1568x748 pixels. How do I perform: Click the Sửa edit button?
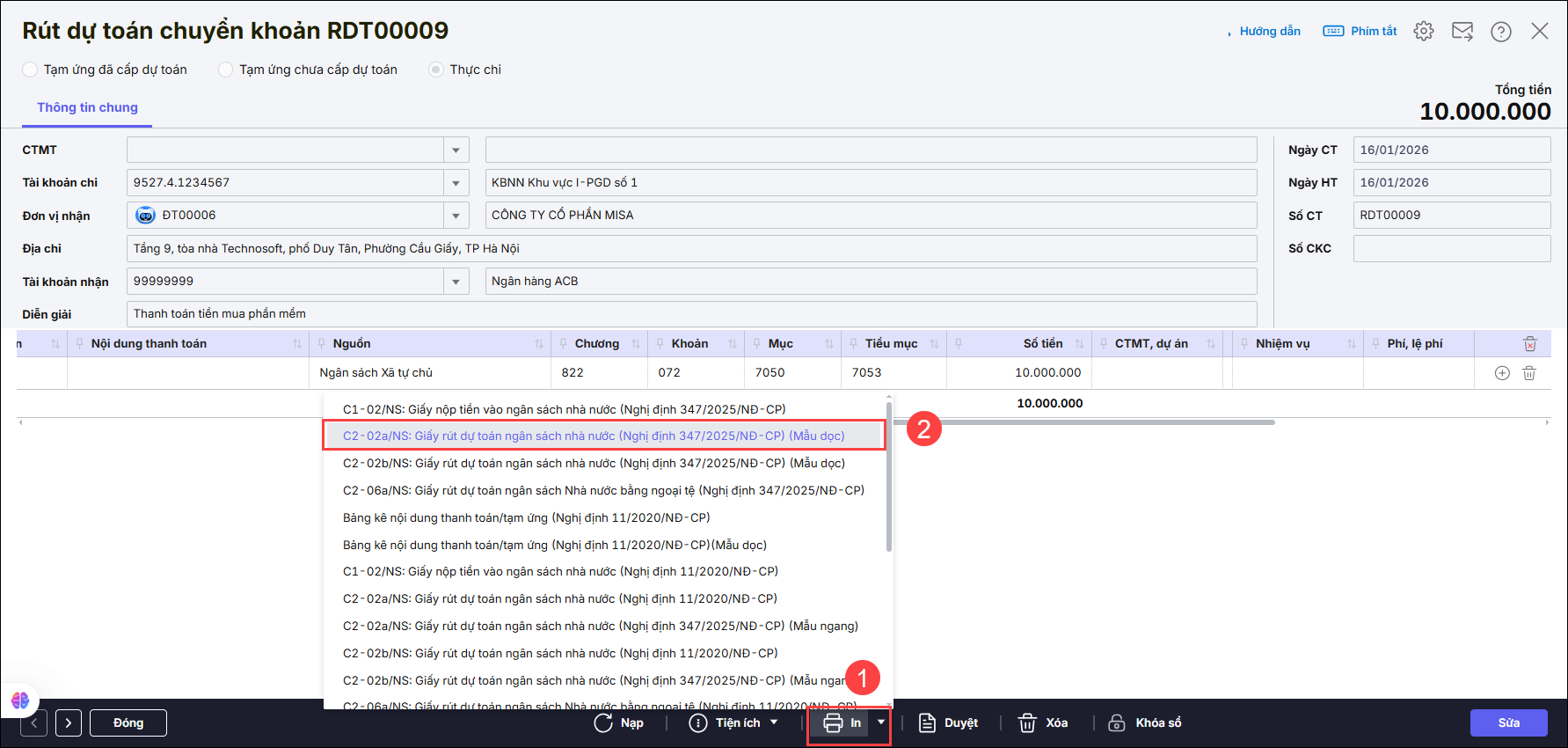[1509, 723]
